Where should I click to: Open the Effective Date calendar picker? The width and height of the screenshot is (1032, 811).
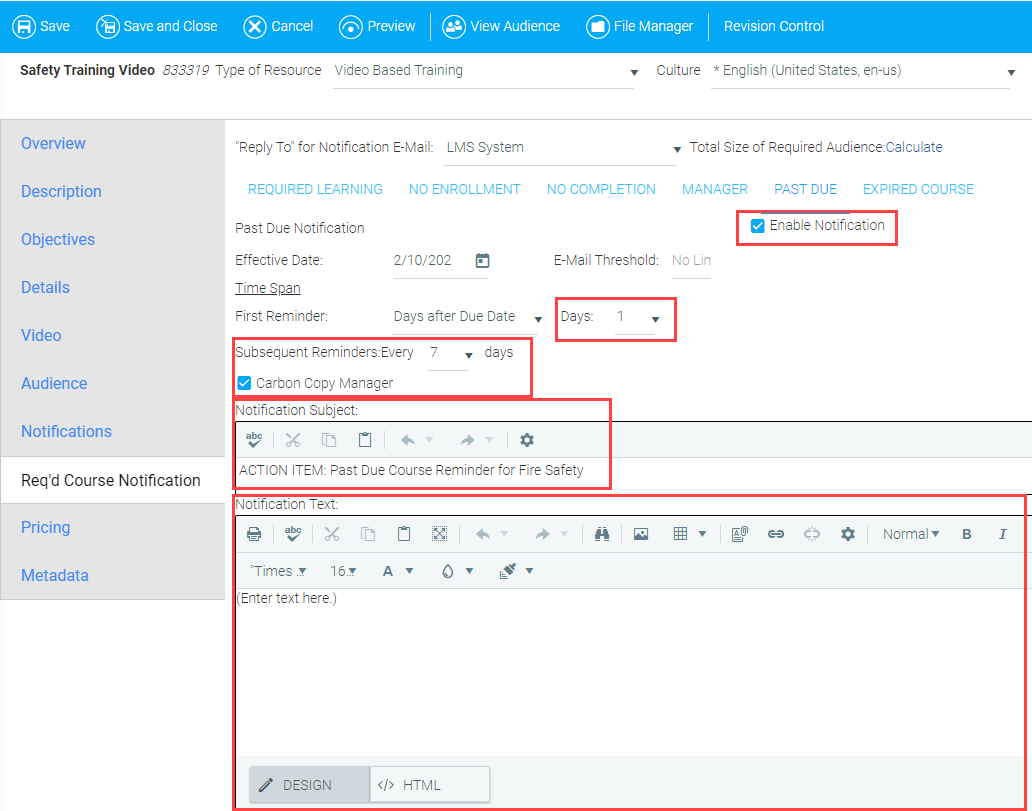pos(482,261)
